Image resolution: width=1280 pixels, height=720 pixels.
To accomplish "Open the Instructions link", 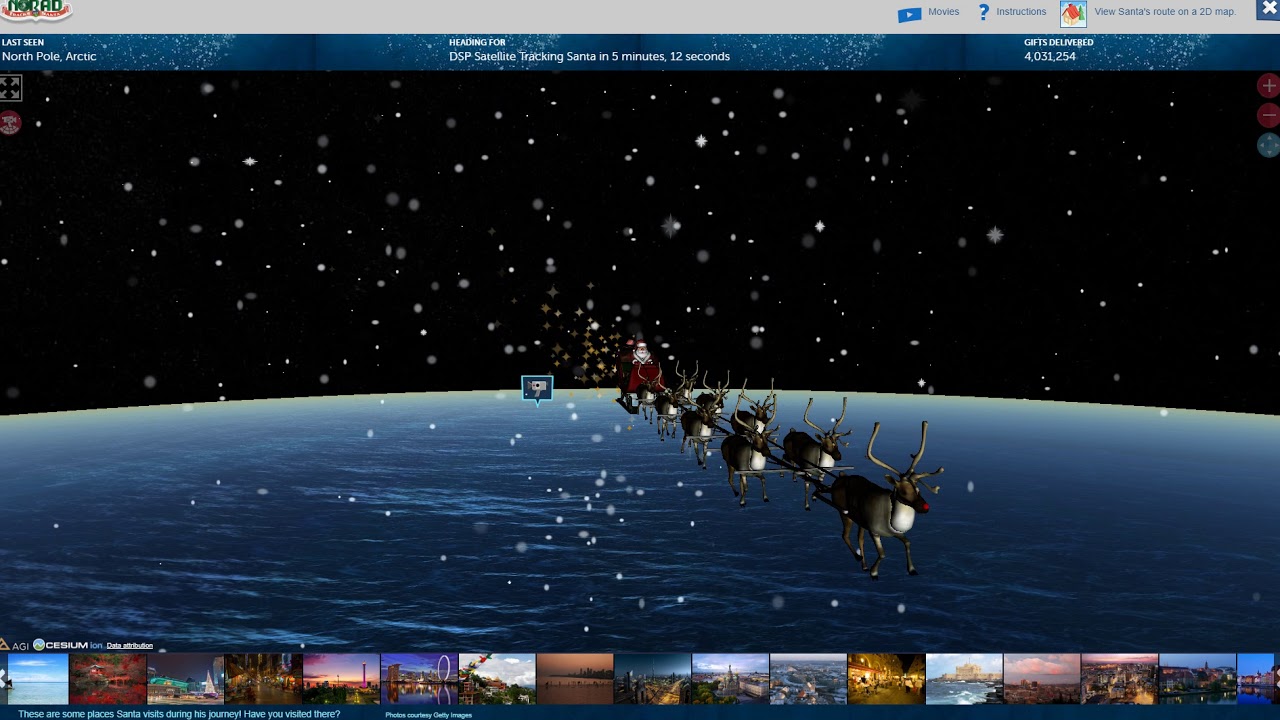I will coord(1021,12).
